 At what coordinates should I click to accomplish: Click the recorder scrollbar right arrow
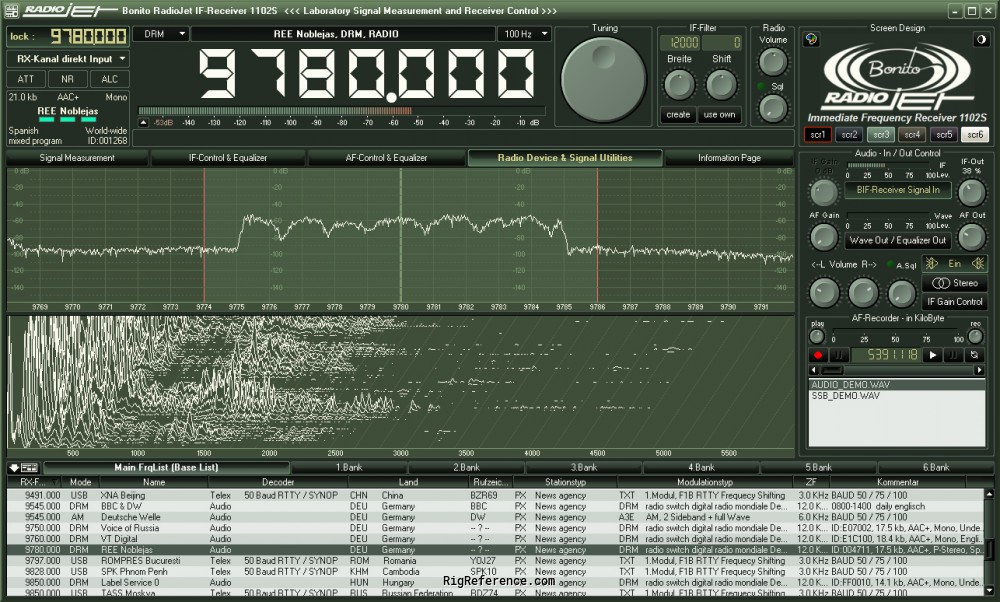[979, 370]
